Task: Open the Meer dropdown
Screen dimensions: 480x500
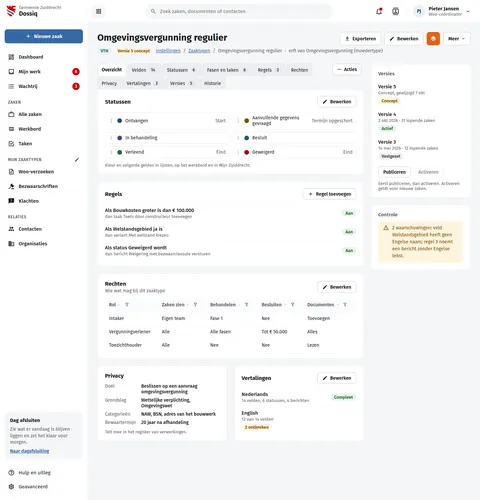Action: coord(457,39)
